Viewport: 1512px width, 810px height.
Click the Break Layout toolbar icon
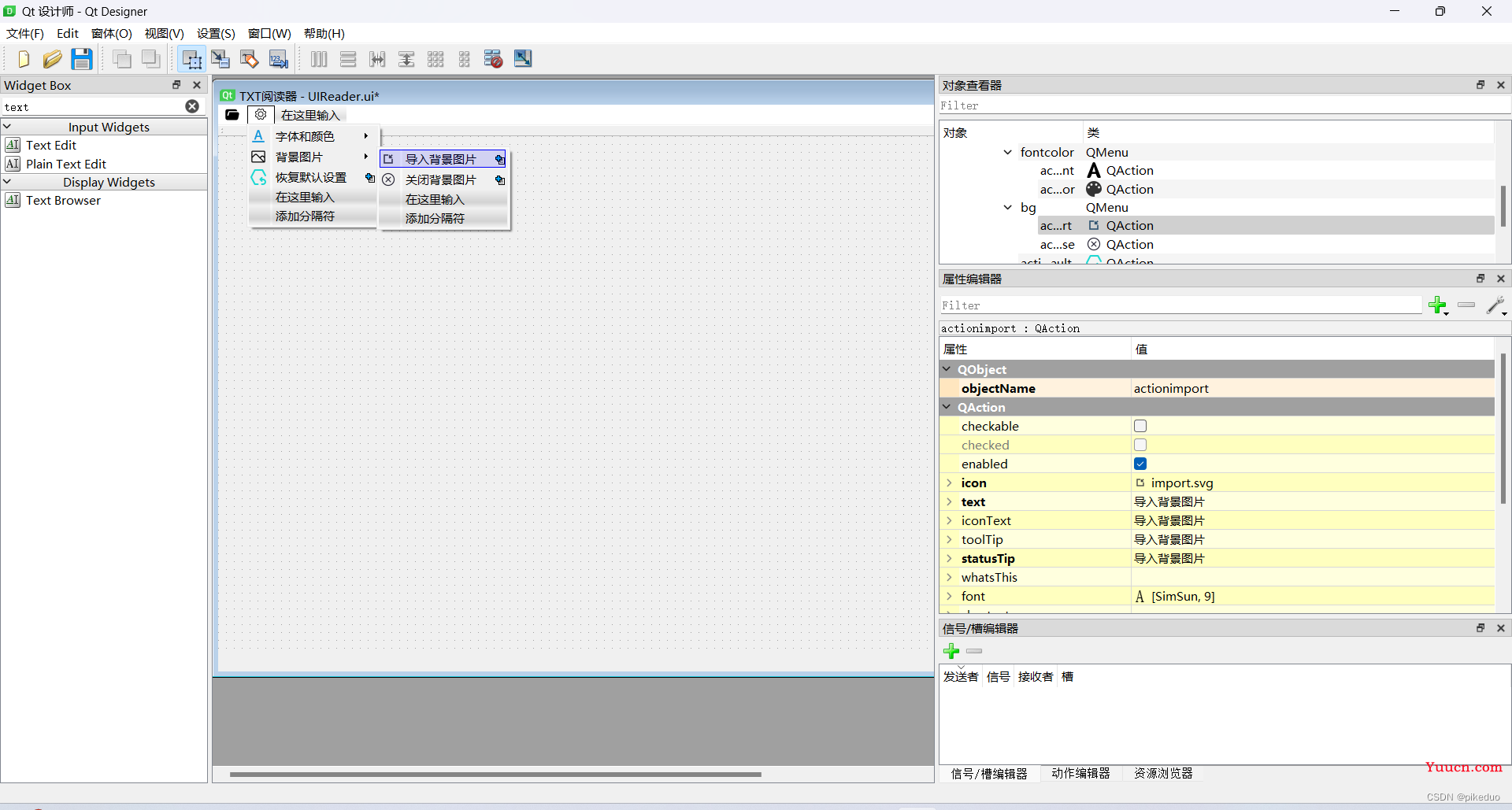493,59
